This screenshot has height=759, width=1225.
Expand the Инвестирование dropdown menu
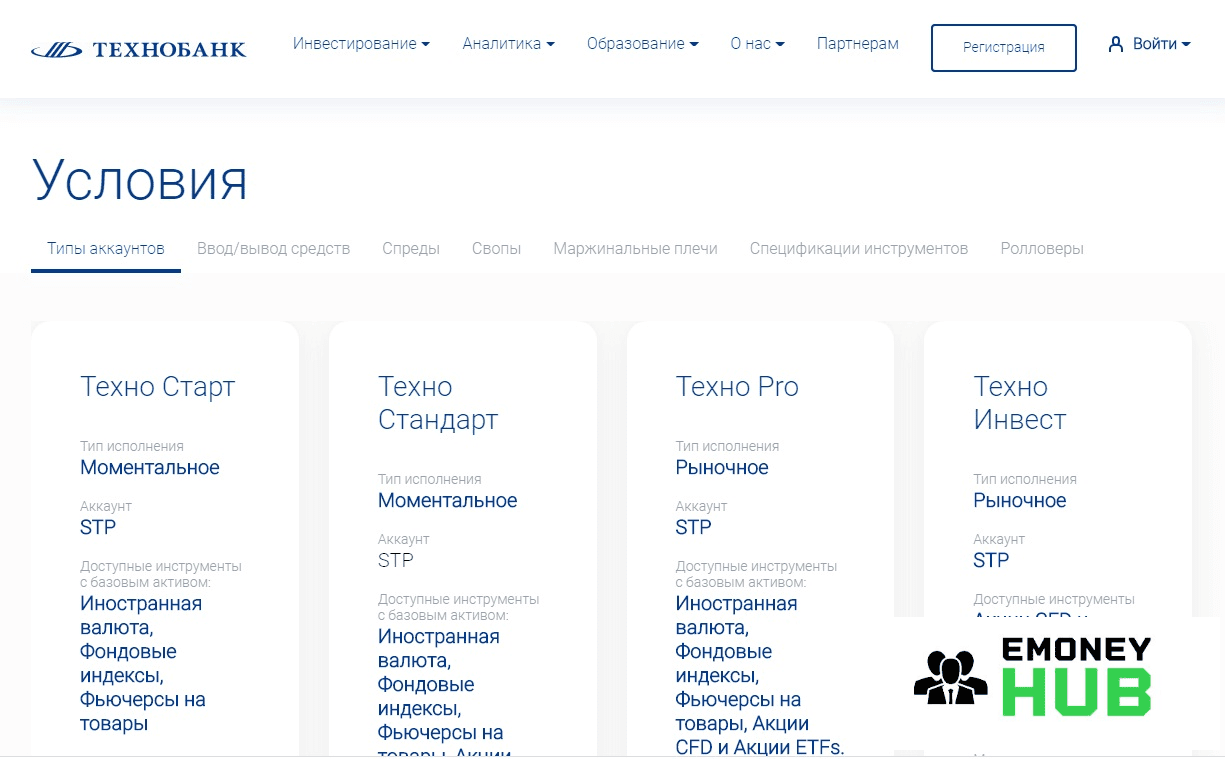point(361,44)
